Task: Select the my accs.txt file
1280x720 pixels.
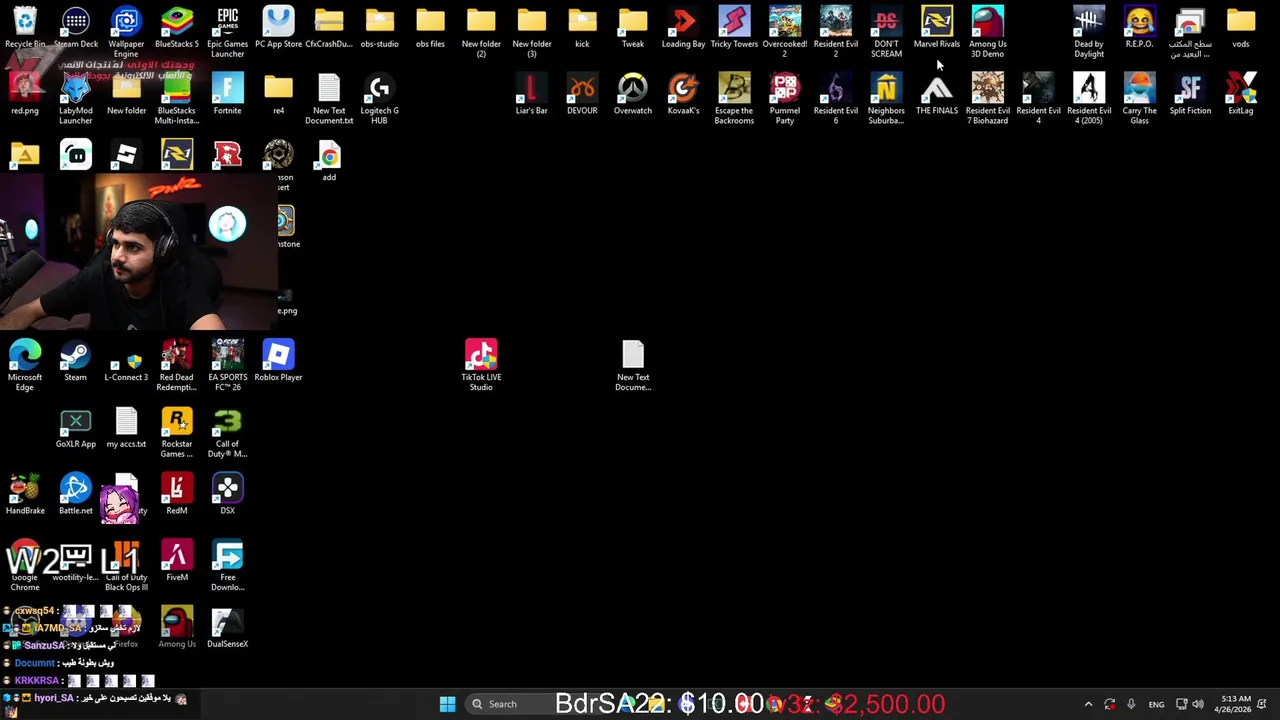Action: click(x=126, y=428)
